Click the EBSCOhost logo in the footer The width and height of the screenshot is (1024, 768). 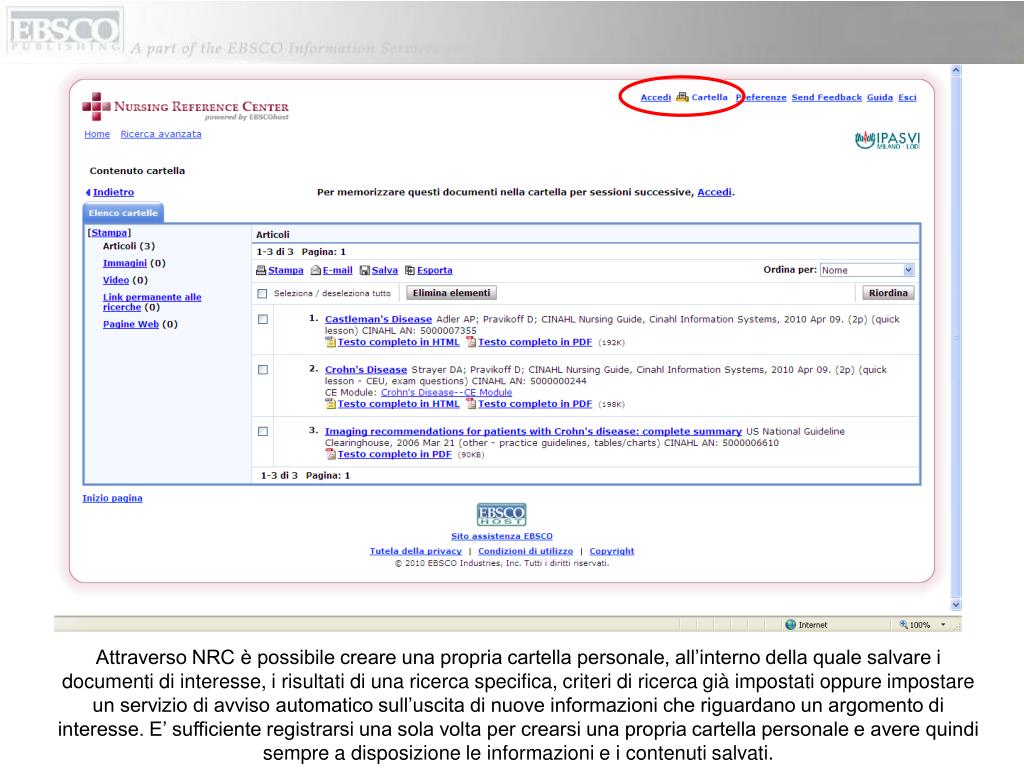pyautogui.click(x=502, y=515)
